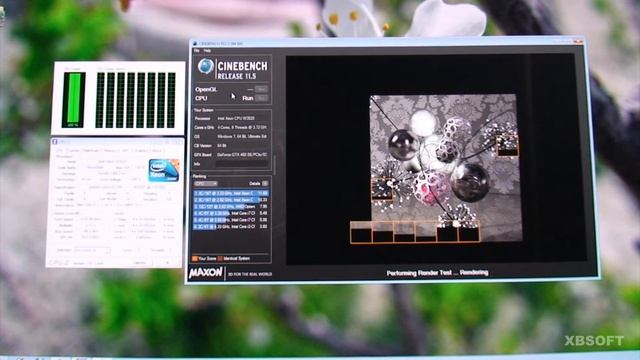Click the Intel Xeon logo in CPU-Z

(x=164, y=170)
